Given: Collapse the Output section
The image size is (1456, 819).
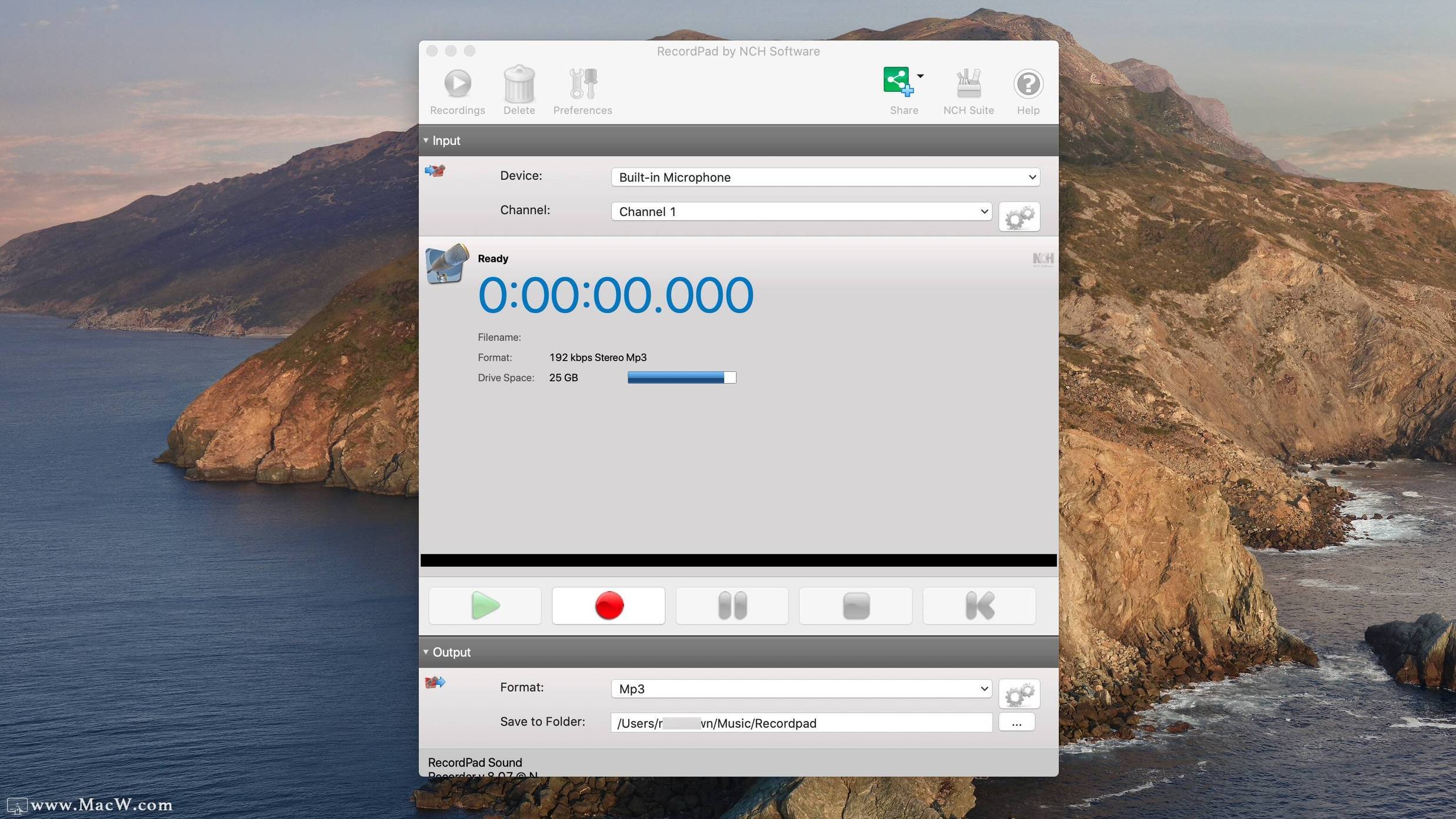Looking at the screenshot, I should tap(426, 652).
